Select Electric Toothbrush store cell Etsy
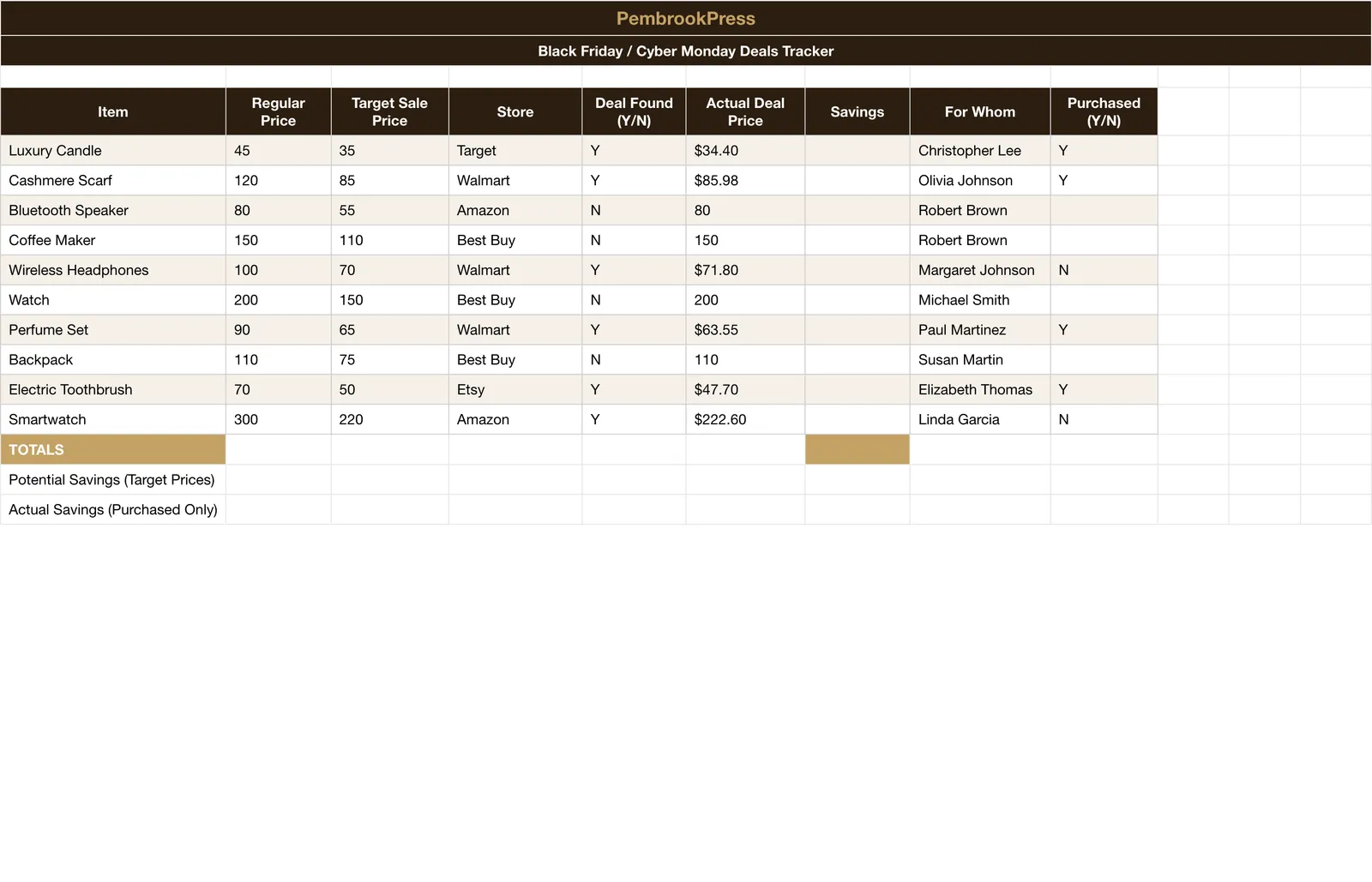 (x=515, y=389)
